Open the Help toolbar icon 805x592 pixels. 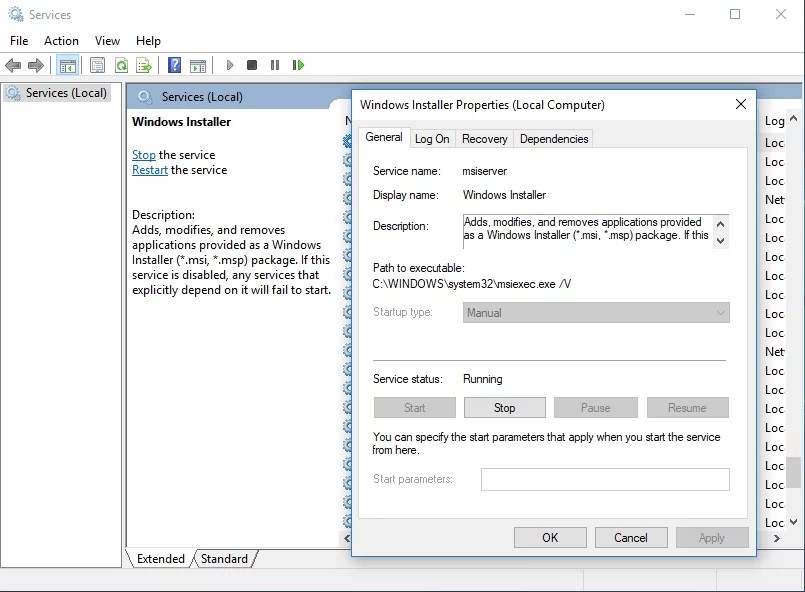click(x=175, y=65)
